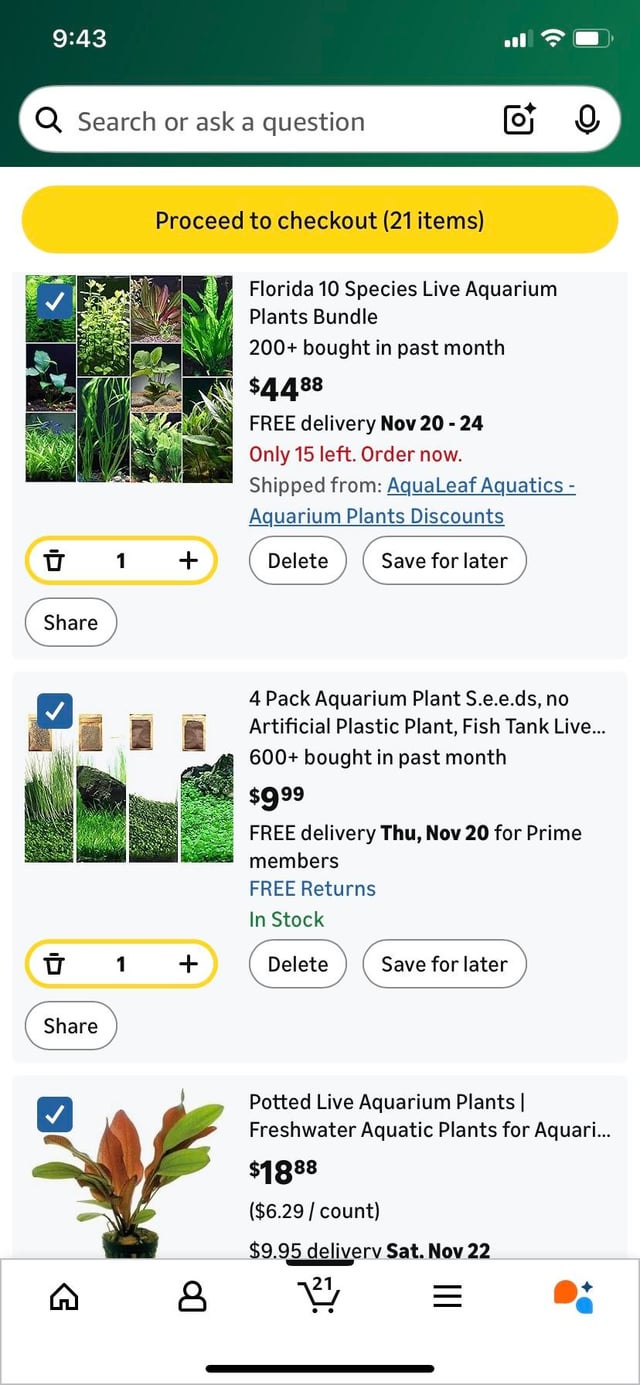
Task: Delete the 4 Pack Aquarium Seeds item
Action: [298, 964]
